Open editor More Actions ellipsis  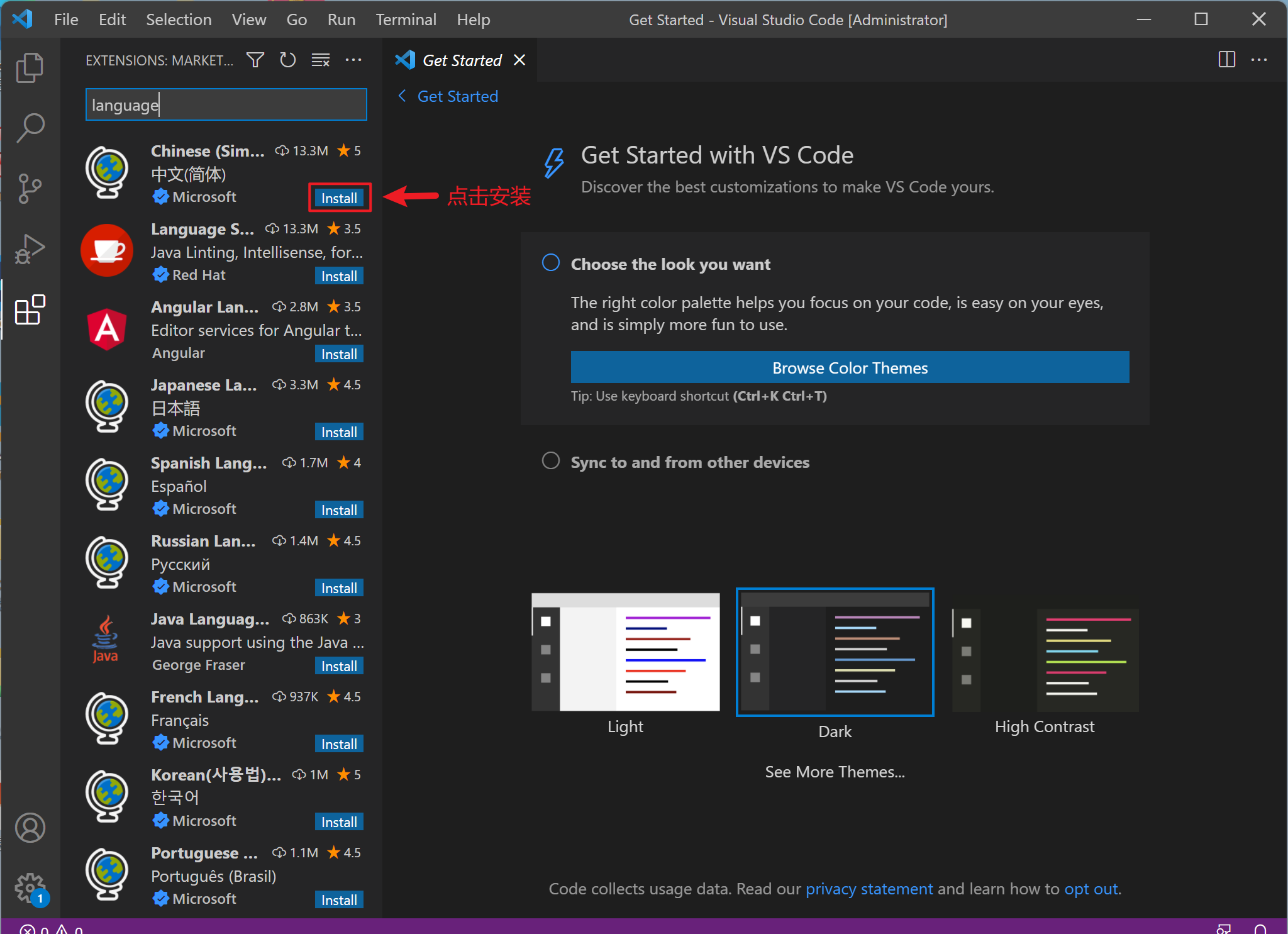pyautogui.click(x=1259, y=60)
